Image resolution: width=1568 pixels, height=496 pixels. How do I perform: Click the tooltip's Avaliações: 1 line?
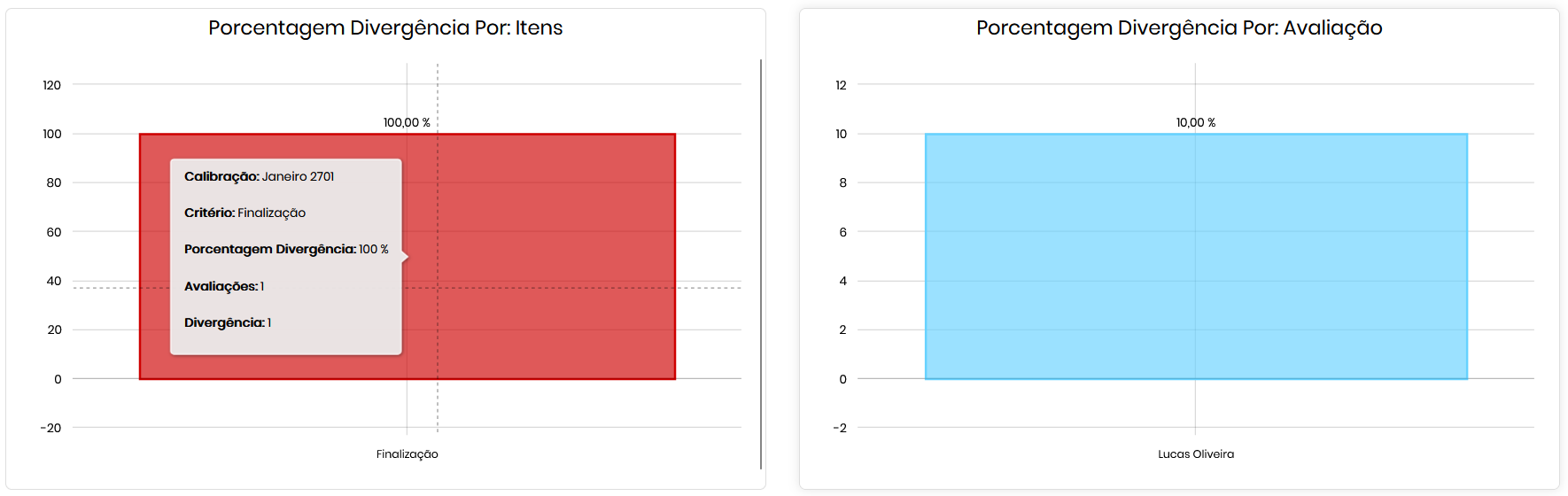point(224,286)
